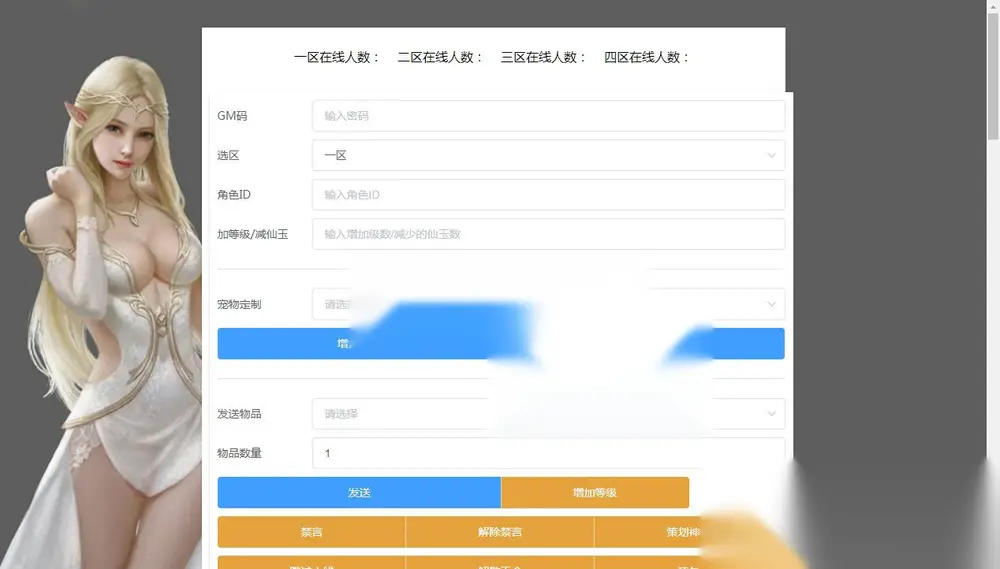Expand the 宠物定制 dropdown arrow
1000x569 pixels.
[771, 304]
